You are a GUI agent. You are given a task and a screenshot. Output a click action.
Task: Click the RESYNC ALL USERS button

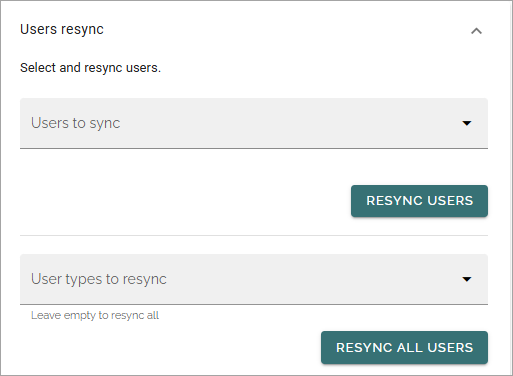pyautogui.click(x=404, y=347)
